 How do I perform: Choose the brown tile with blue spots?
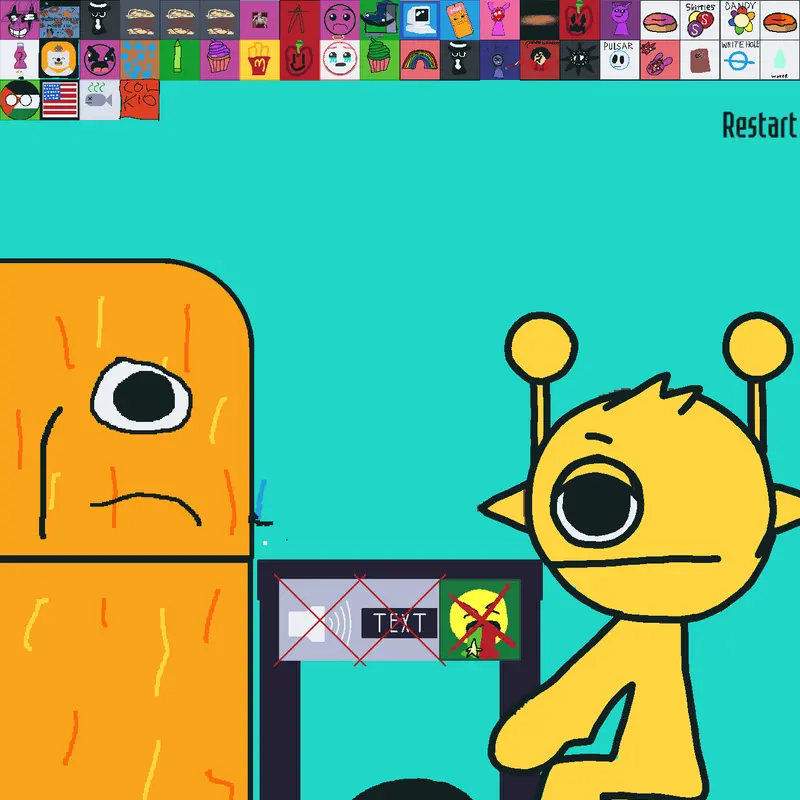coord(139,60)
